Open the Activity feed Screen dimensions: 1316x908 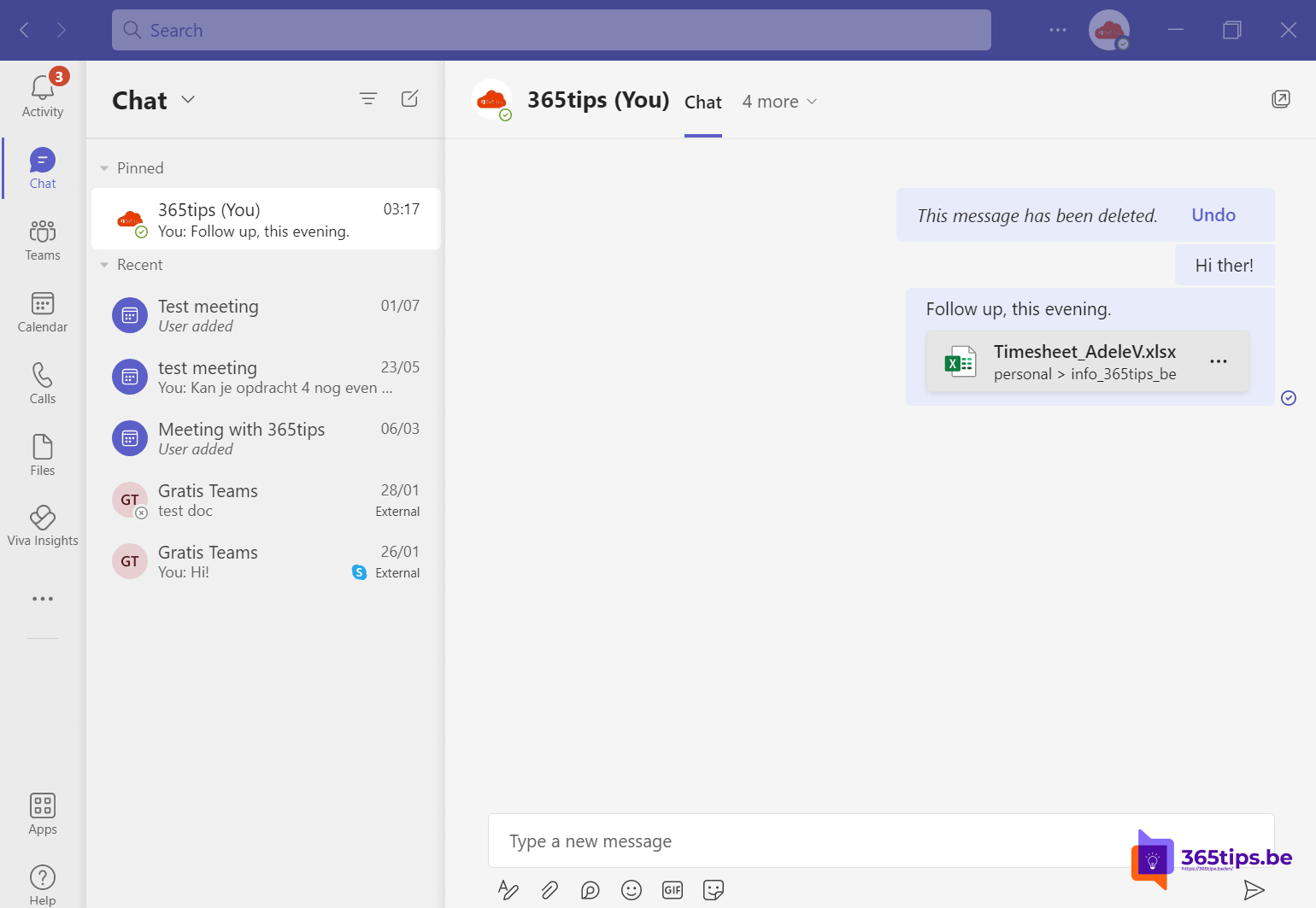[43, 96]
